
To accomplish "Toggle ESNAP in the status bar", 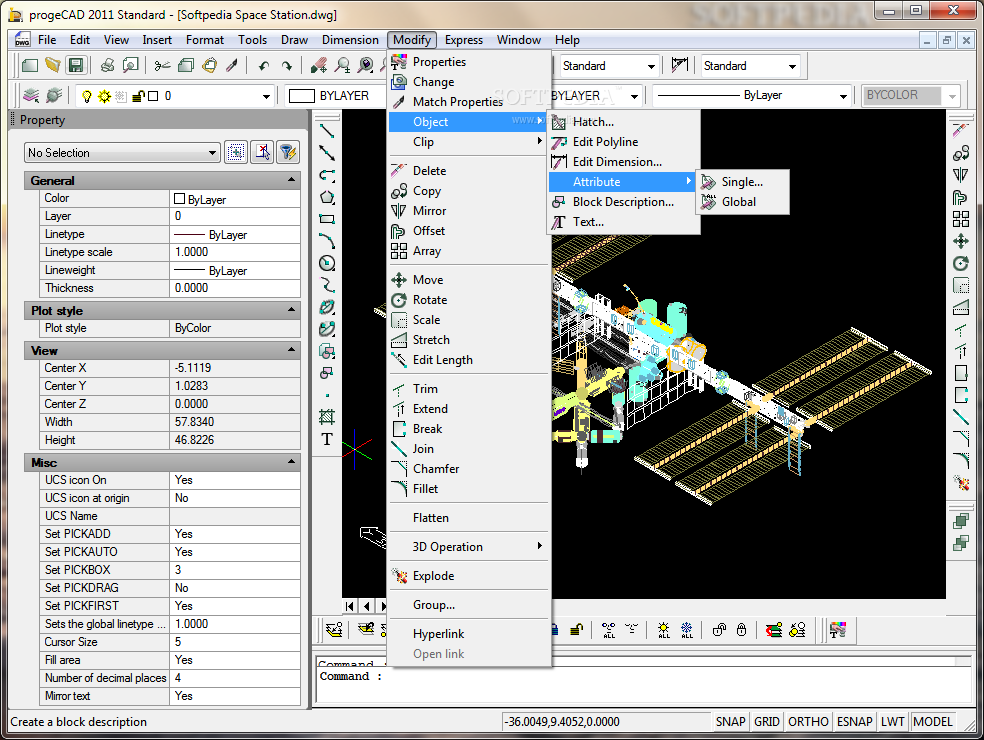I will coord(855,722).
